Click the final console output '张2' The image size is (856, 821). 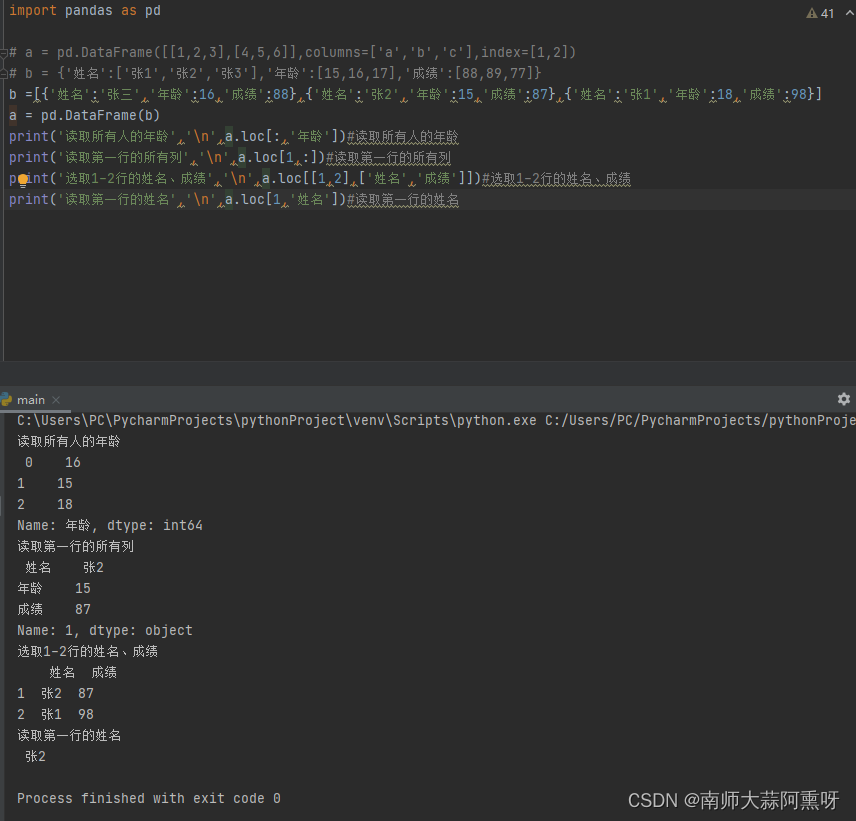35,757
